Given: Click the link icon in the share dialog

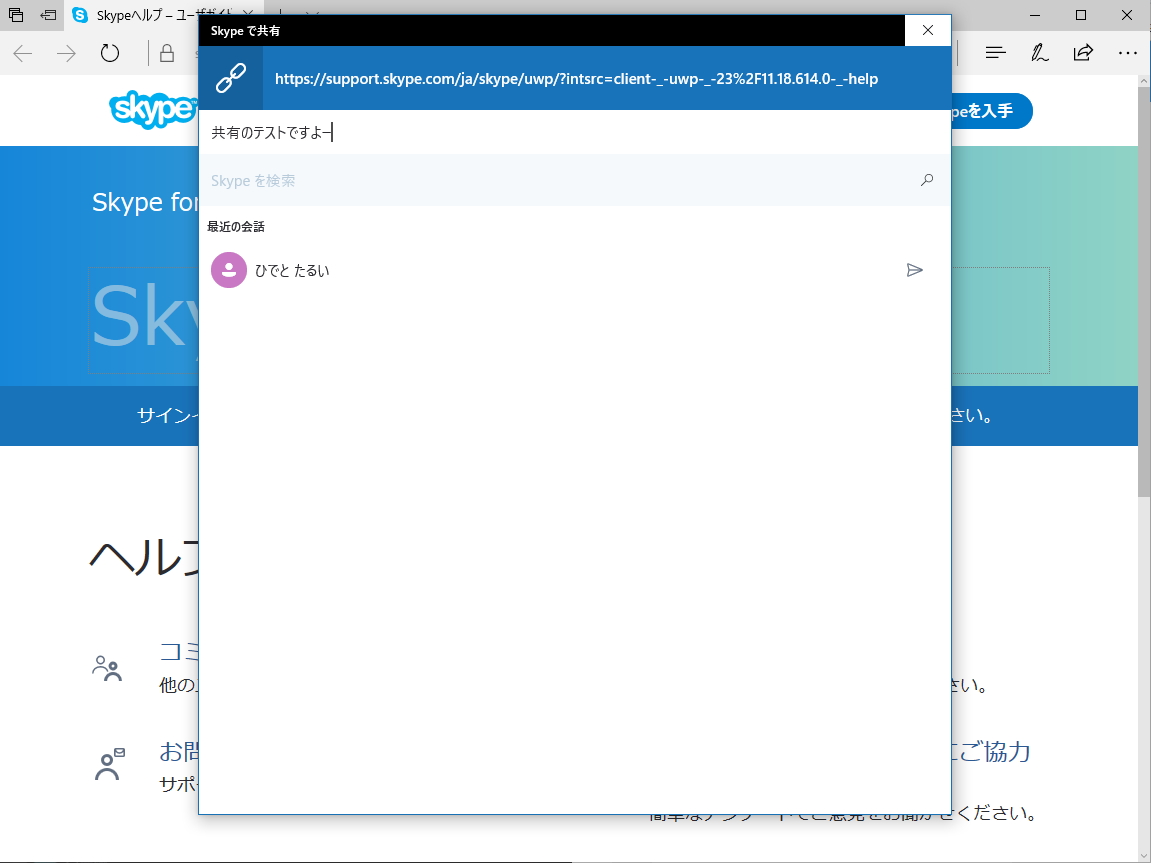Looking at the screenshot, I should tap(230, 77).
